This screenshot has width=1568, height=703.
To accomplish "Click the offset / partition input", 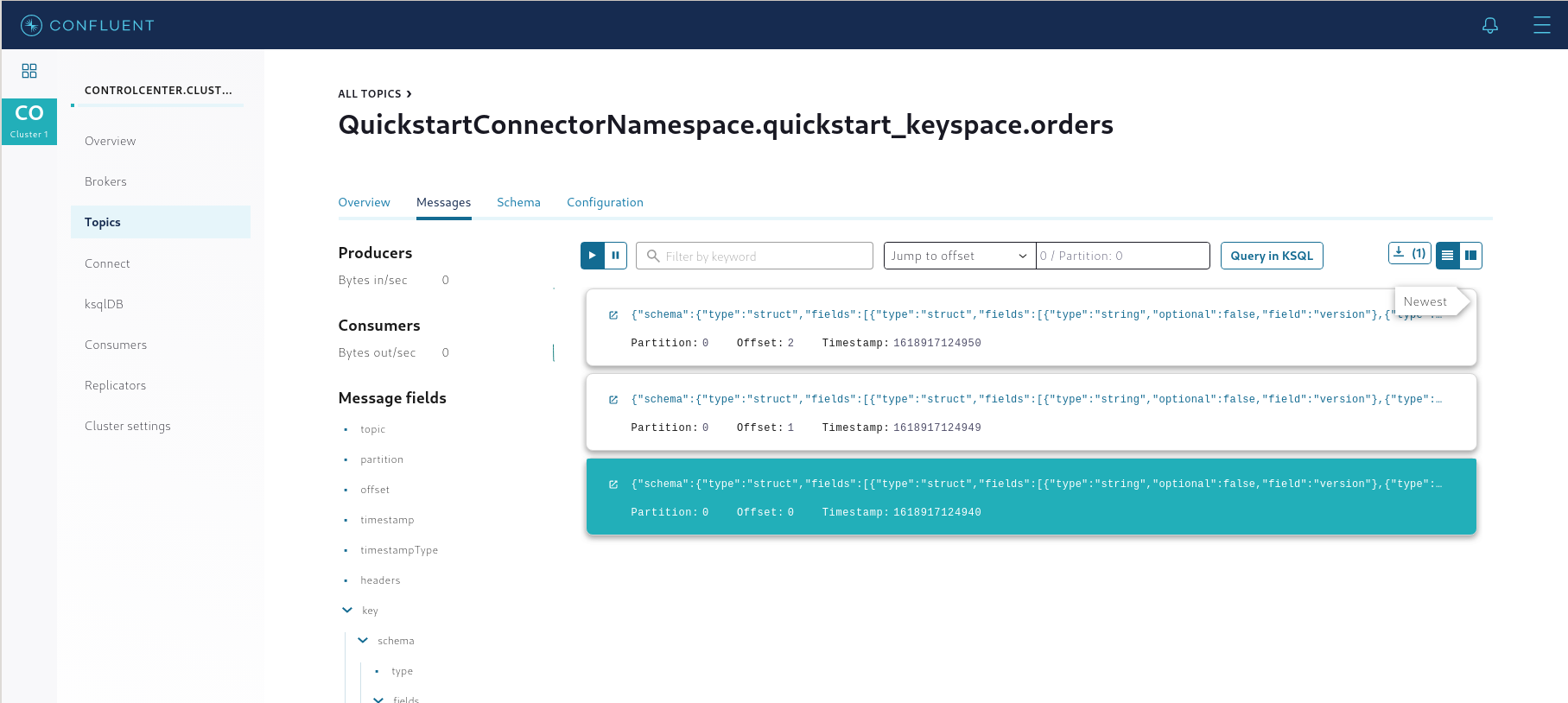I will tap(1123, 256).
